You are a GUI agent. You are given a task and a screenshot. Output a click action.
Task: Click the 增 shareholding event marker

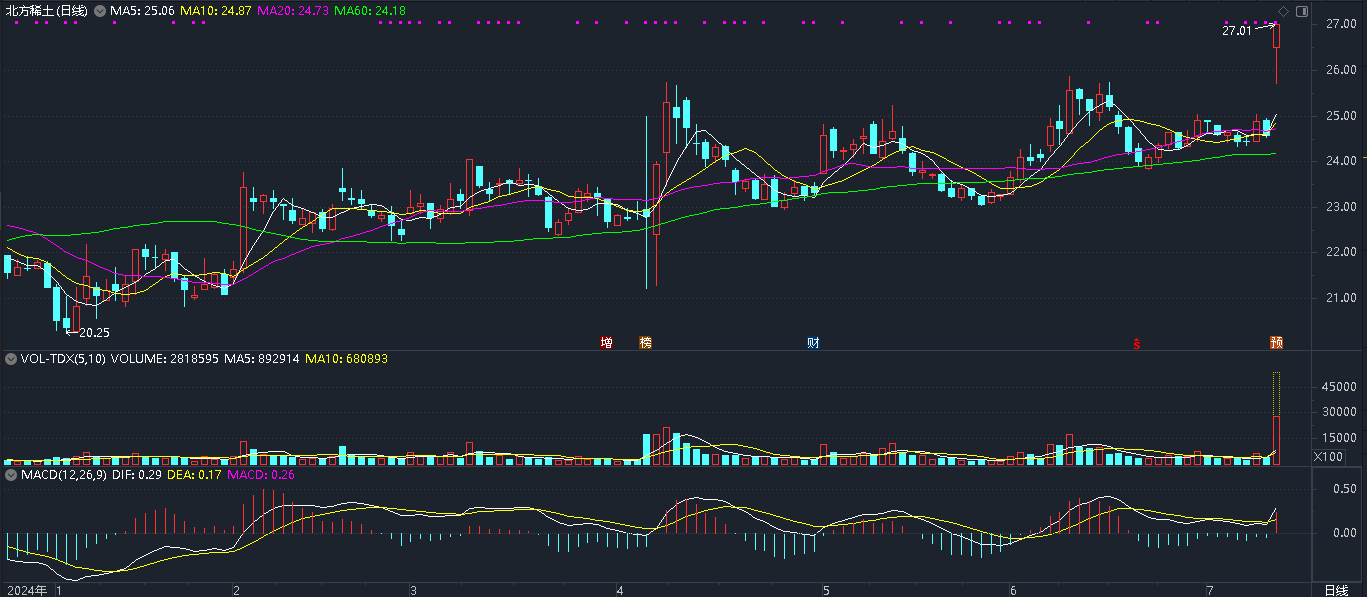coord(606,343)
